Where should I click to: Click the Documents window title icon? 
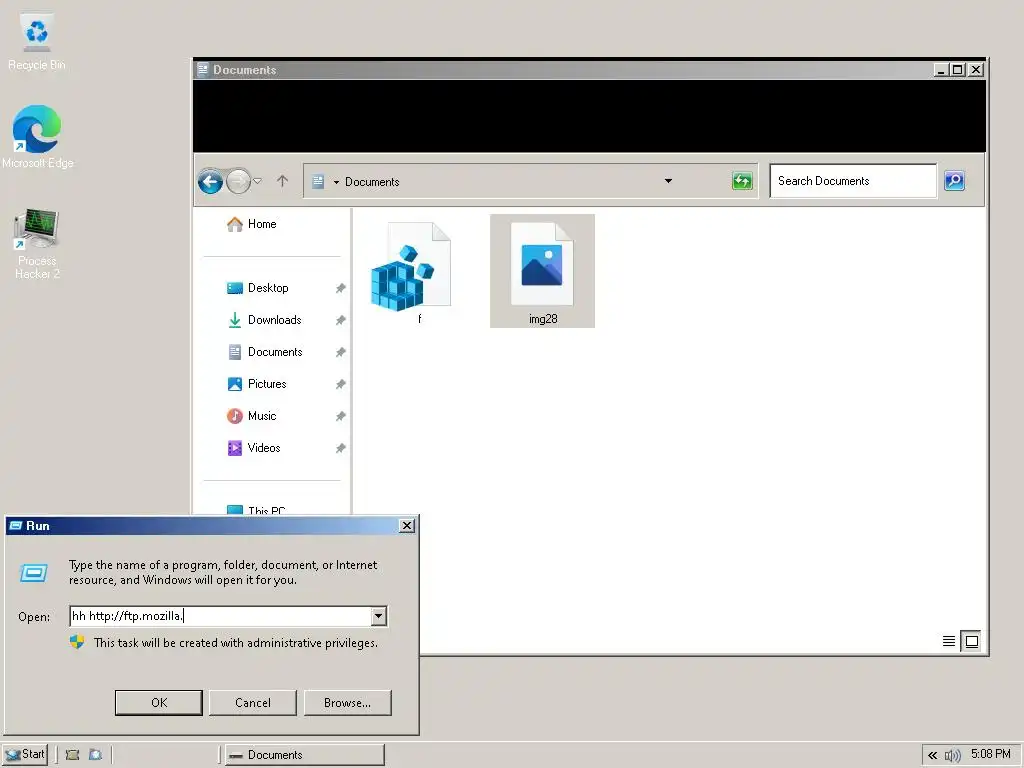pyautogui.click(x=203, y=69)
